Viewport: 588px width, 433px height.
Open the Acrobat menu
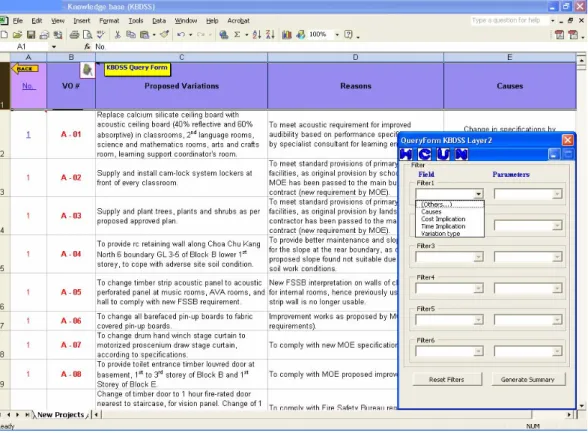pyautogui.click(x=238, y=21)
